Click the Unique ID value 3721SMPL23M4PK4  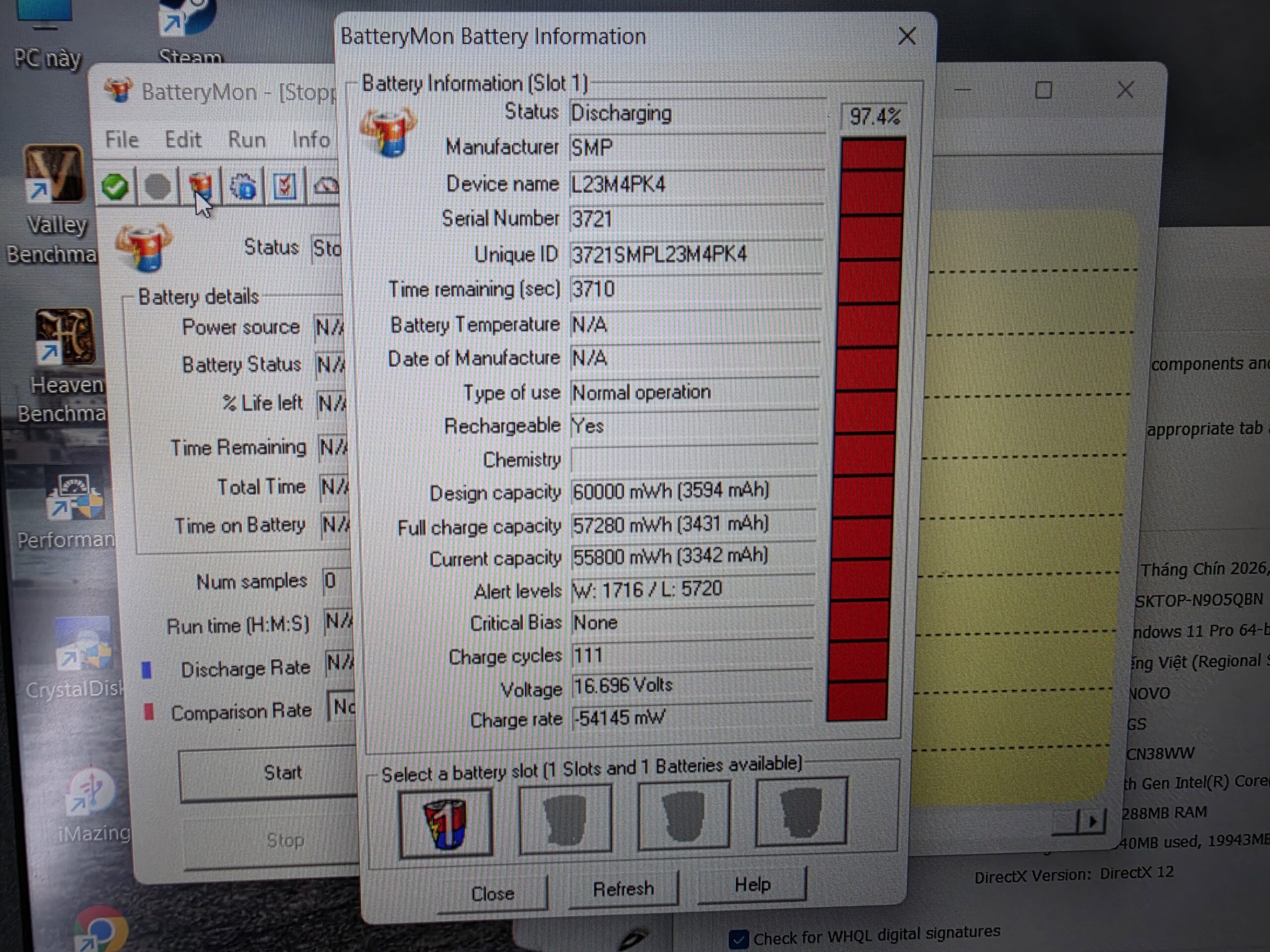(x=697, y=254)
